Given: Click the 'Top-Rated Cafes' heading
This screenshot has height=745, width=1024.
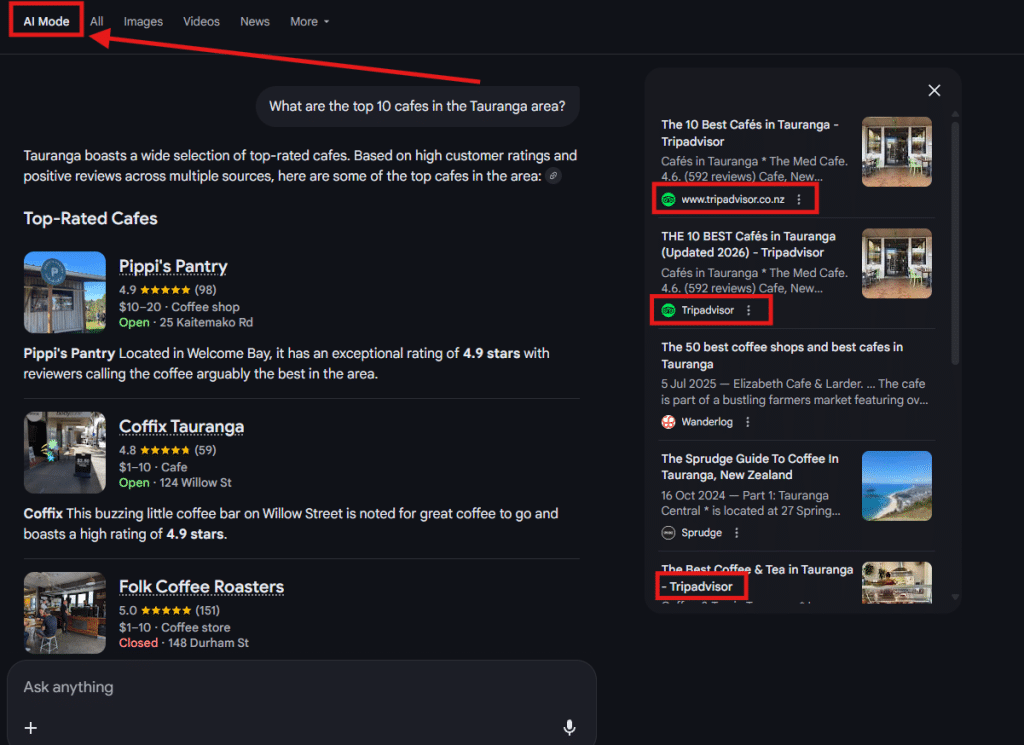Looking at the screenshot, I should 90,218.
